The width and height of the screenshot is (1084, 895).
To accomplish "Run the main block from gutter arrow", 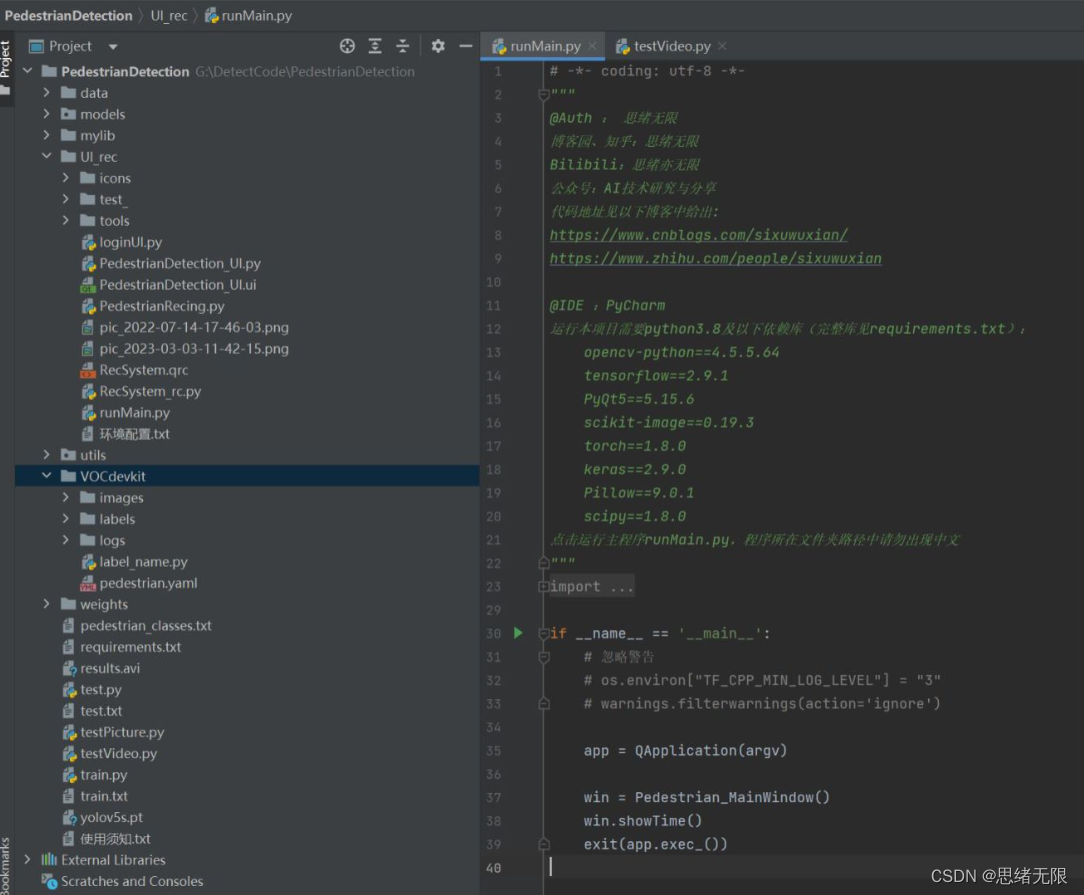I will pyautogui.click(x=518, y=633).
